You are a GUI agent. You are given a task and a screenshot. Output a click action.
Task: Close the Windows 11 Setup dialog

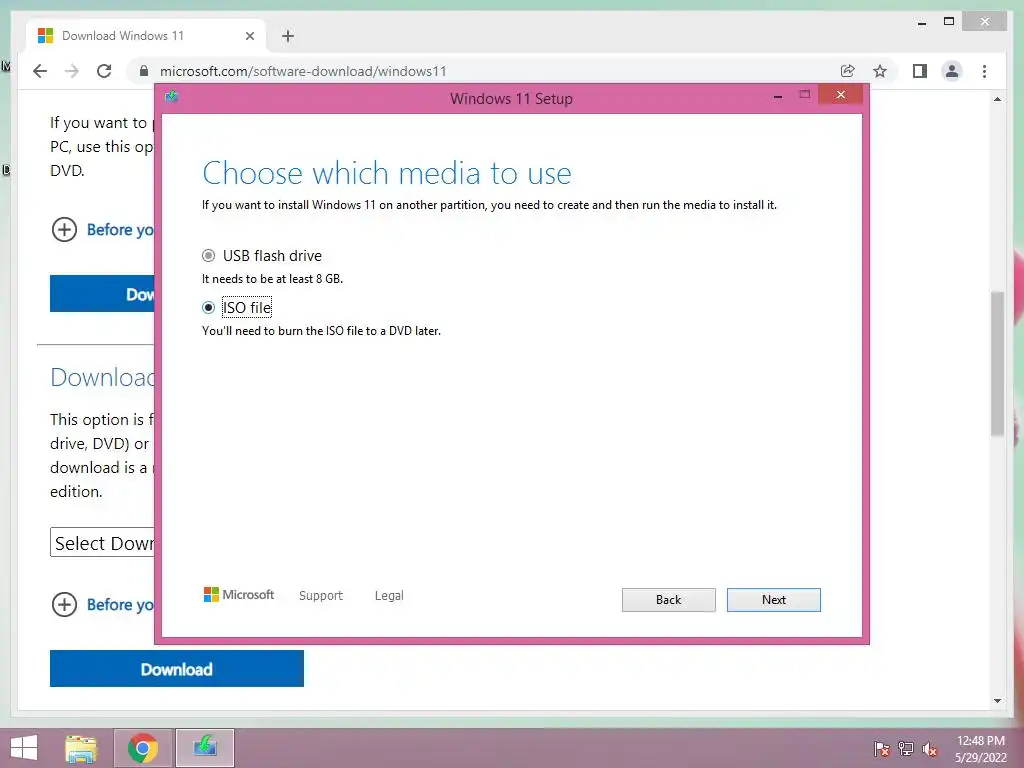pyautogui.click(x=840, y=95)
